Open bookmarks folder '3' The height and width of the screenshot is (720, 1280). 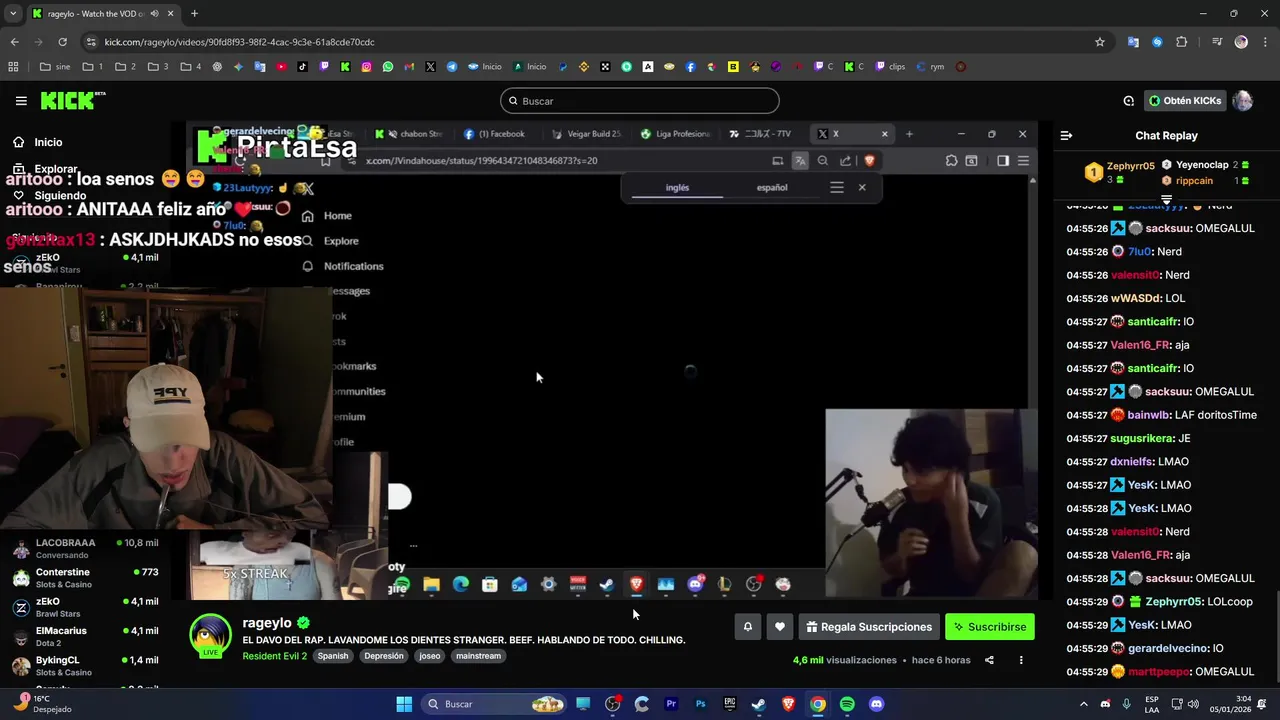pyautogui.click(x=158, y=67)
